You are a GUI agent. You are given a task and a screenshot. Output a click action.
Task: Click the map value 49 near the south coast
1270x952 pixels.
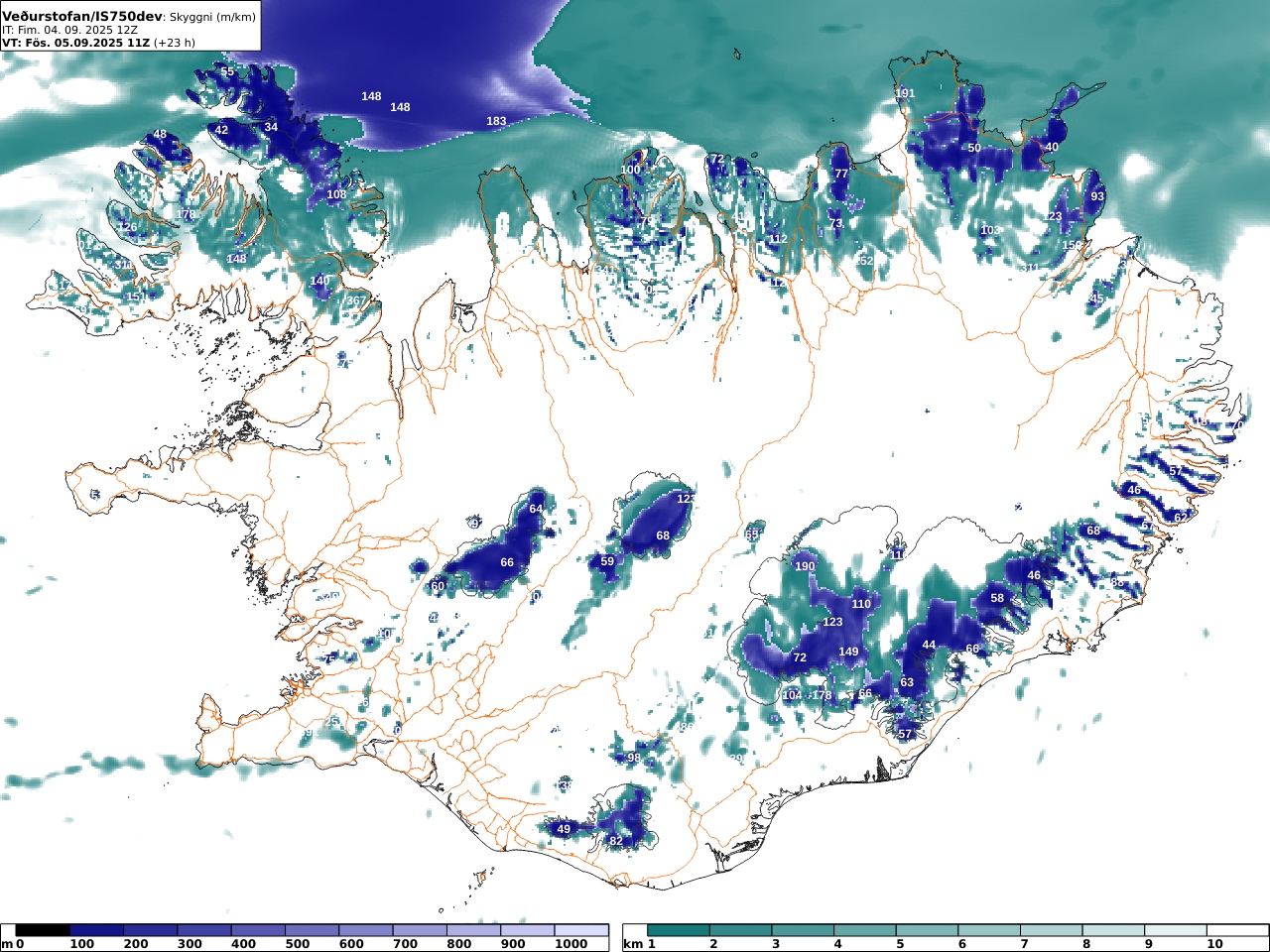pyautogui.click(x=564, y=829)
